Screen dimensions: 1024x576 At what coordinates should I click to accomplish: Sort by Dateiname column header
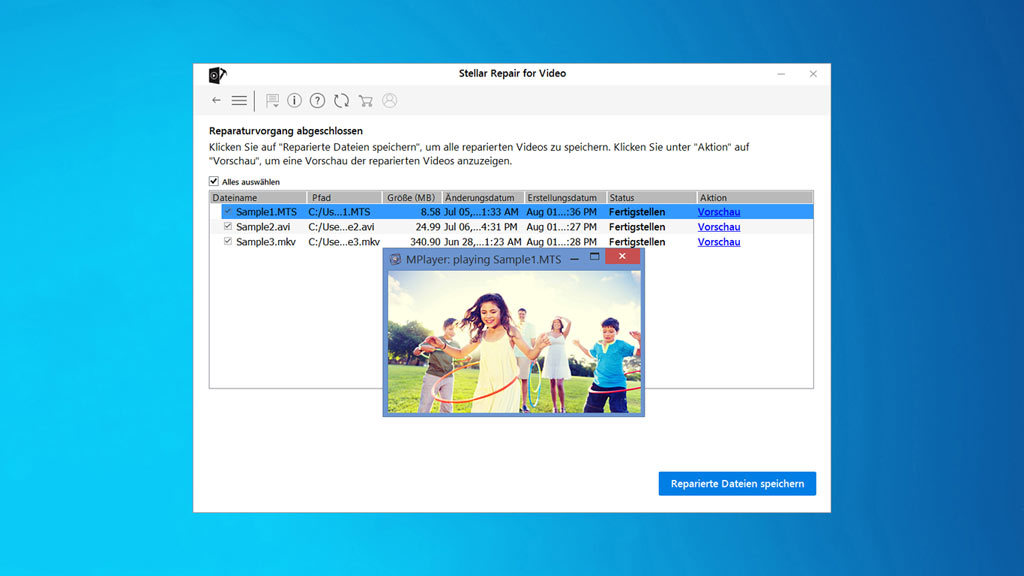(x=258, y=197)
